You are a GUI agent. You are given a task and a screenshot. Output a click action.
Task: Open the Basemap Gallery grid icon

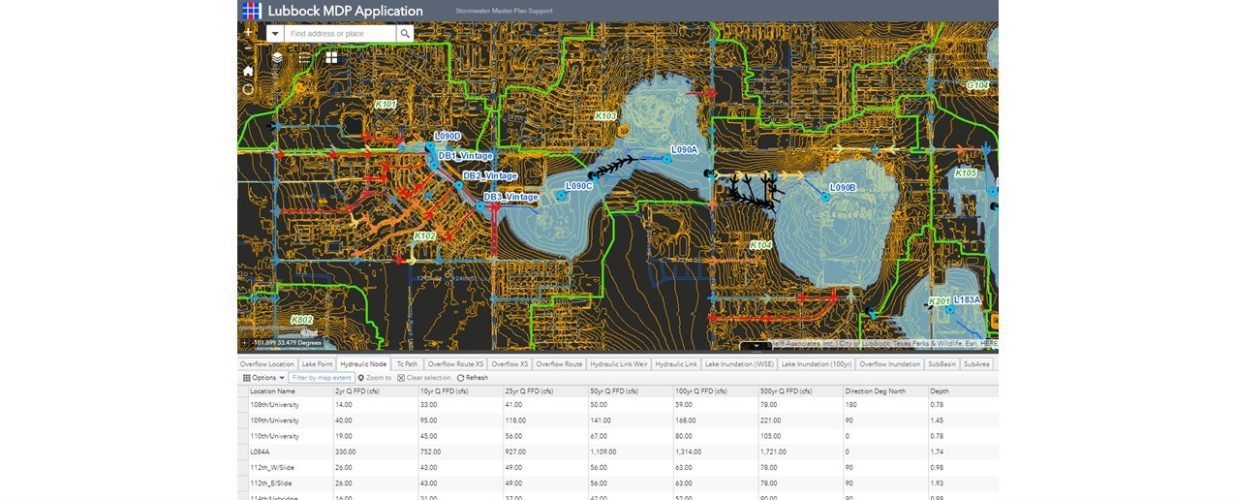coord(331,58)
